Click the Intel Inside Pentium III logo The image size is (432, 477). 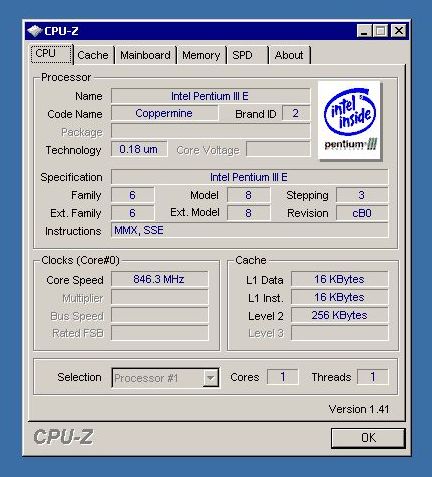coord(349,121)
